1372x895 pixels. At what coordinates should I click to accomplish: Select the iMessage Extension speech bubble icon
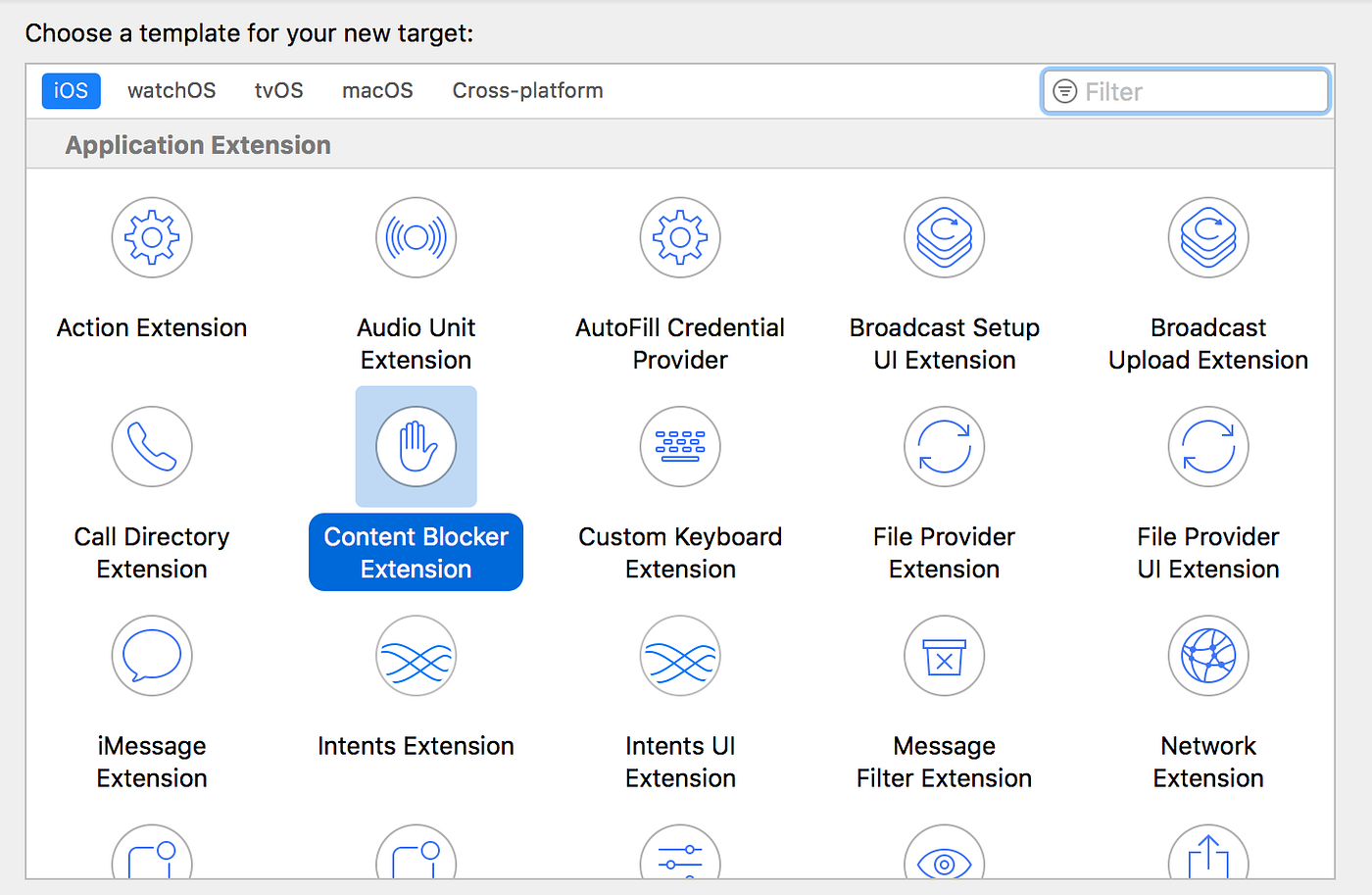[x=152, y=656]
